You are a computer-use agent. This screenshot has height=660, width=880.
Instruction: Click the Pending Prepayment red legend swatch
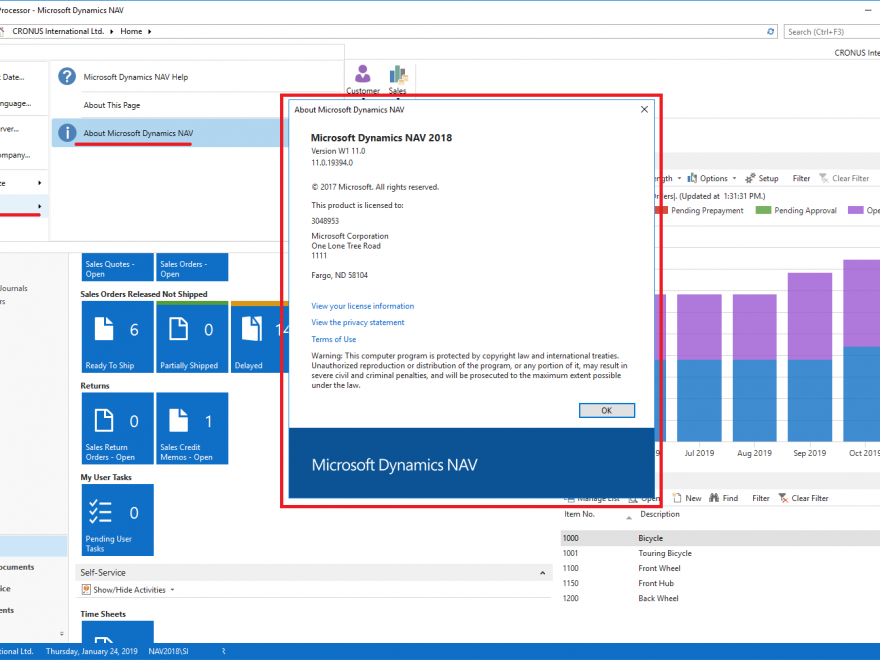pyautogui.click(x=662, y=210)
